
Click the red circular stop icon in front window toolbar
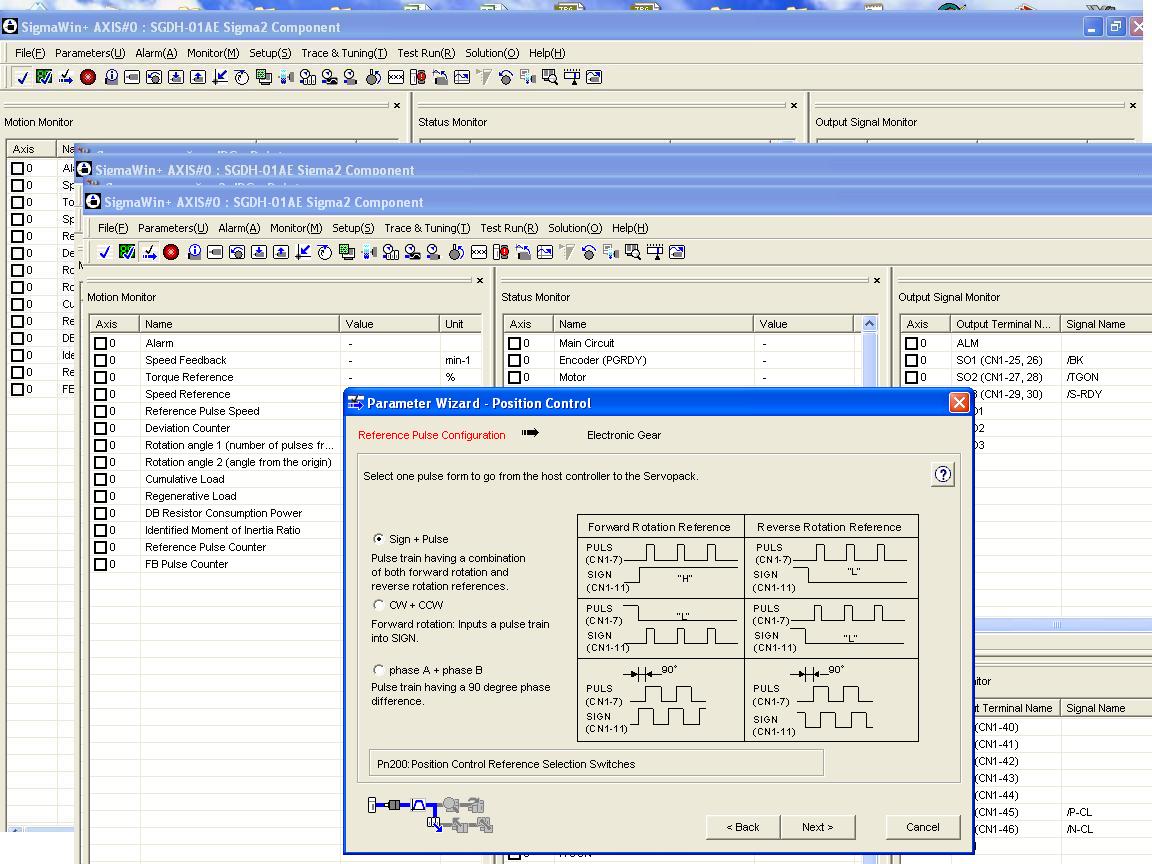pyautogui.click(x=171, y=252)
